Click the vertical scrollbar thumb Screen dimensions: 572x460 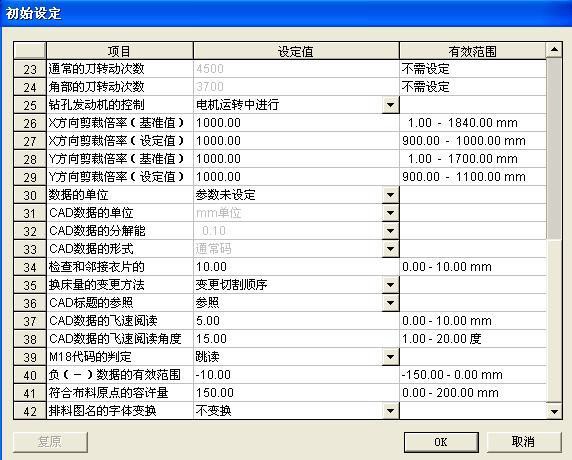[x=554, y=148]
